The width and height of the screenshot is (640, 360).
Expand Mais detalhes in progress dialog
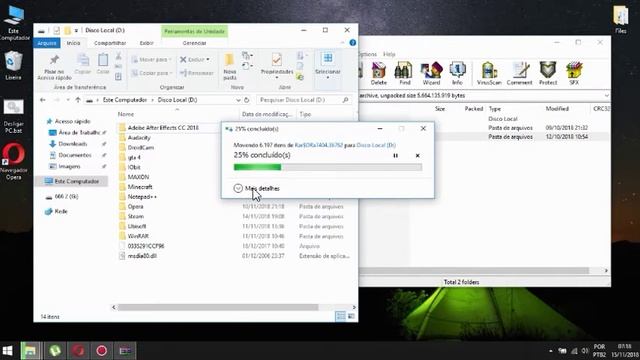pos(257,188)
